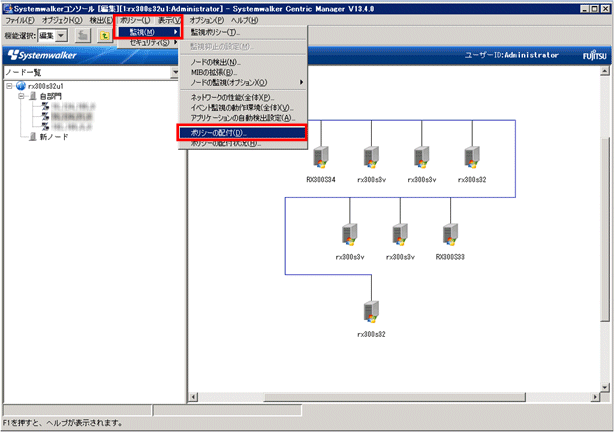The height and width of the screenshot is (432, 614).
Task: Click the 機能選択 label
Action: point(20,36)
